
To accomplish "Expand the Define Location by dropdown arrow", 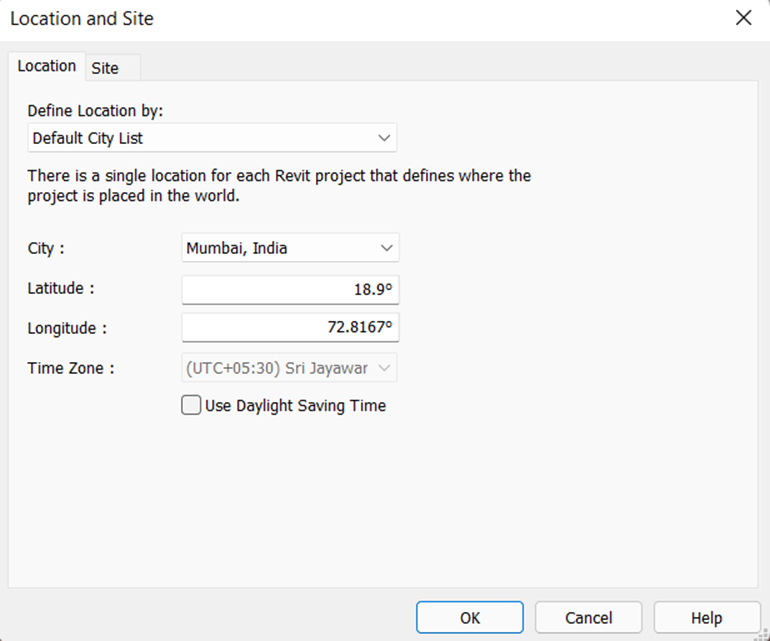I will 384,138.
